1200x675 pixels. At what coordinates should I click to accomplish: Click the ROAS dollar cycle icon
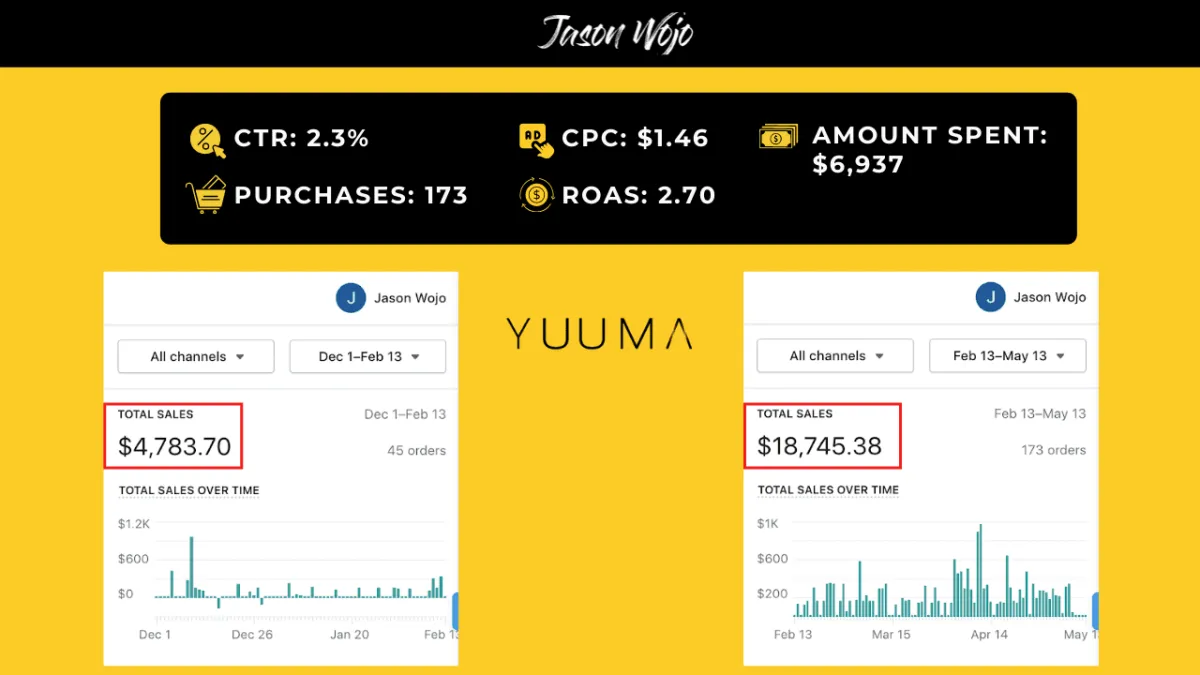click(x=537, y=195)
